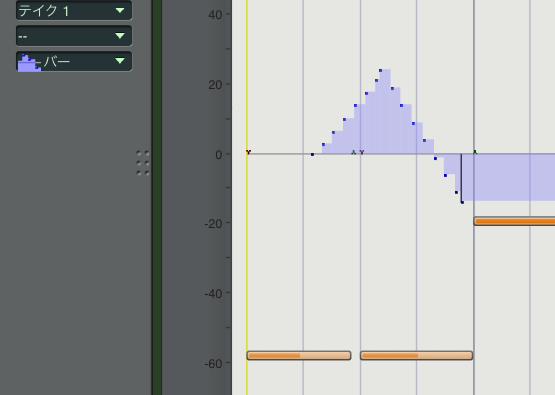Viewport: 555px width, 395px height.
Task: Open the '--' selector dropdown
Action: point(74,36)
